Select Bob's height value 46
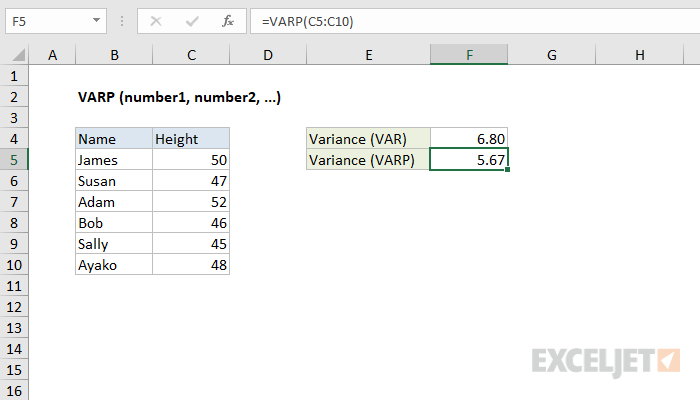Screen dimensions: 700x400 click(x=191, y=223)
